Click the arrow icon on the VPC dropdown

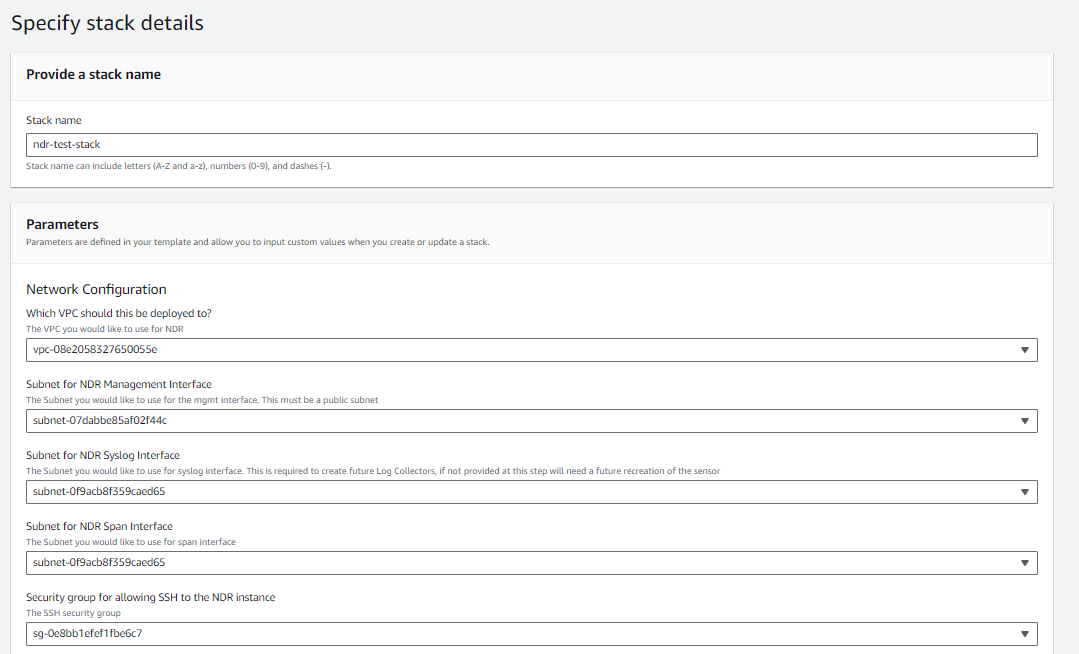pyautogui.click(x=1024, y=350)
